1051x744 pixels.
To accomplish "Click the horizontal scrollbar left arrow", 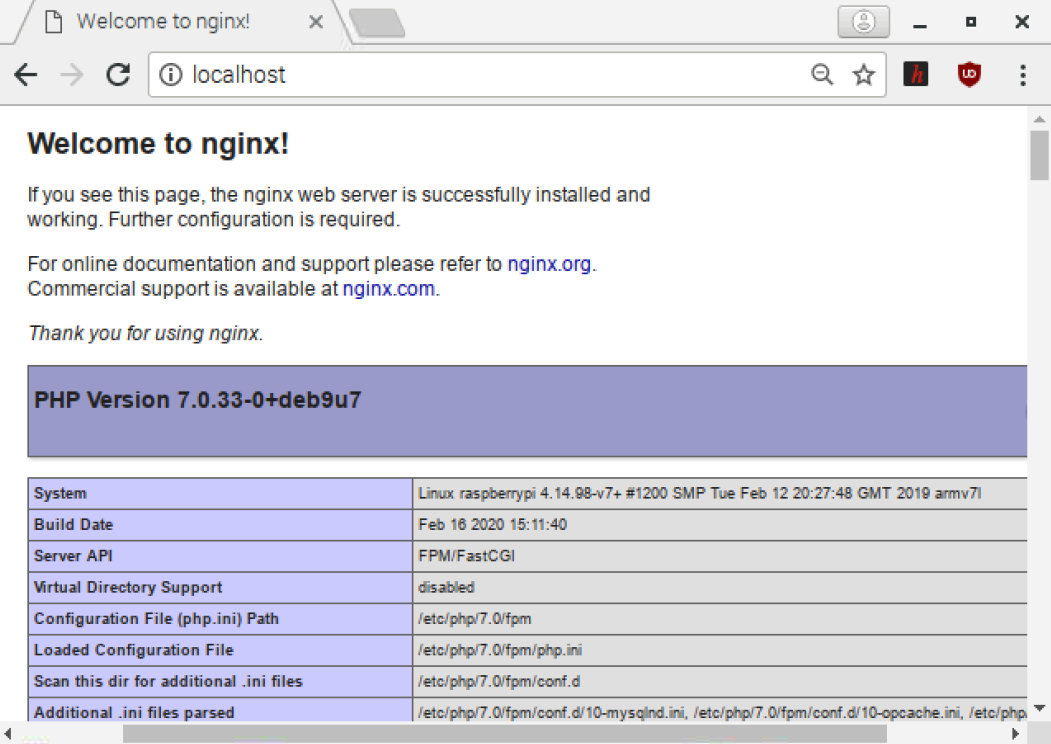I will tap(7, 734).
